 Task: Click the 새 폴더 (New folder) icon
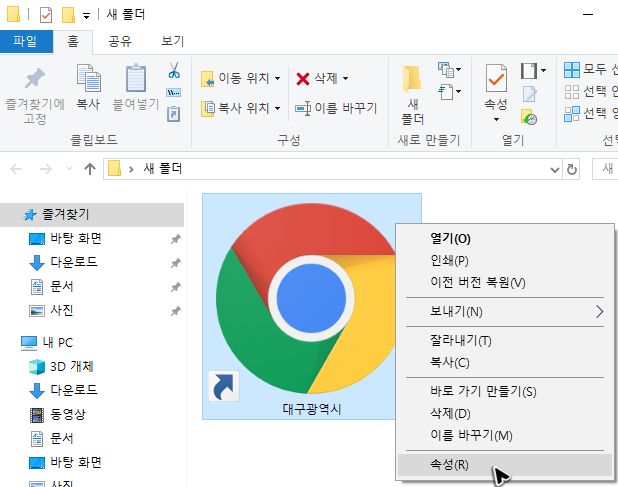412,80
